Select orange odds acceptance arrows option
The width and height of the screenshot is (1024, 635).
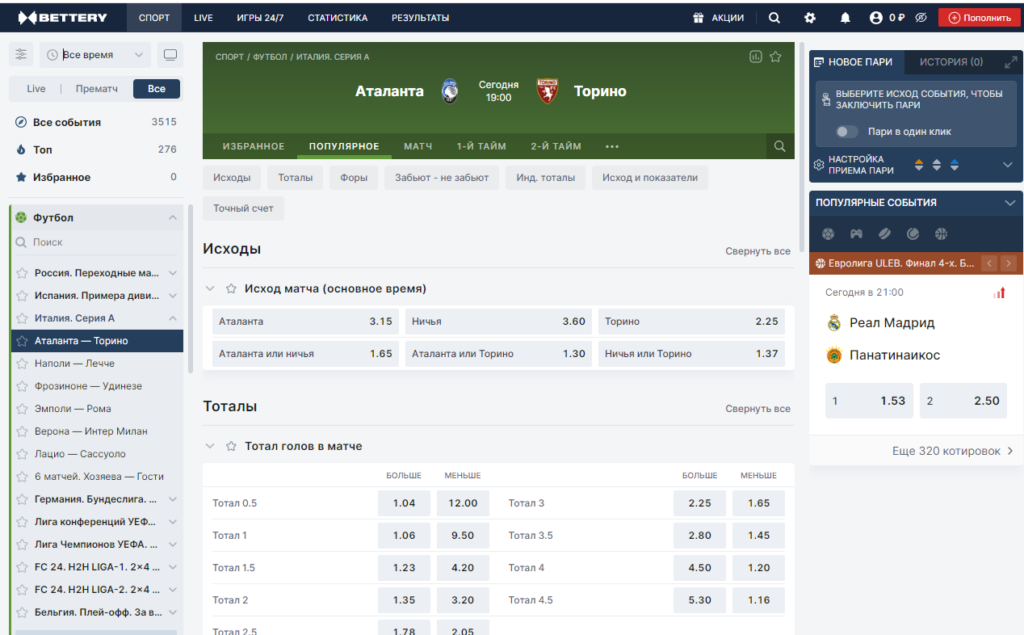[919, 165]
